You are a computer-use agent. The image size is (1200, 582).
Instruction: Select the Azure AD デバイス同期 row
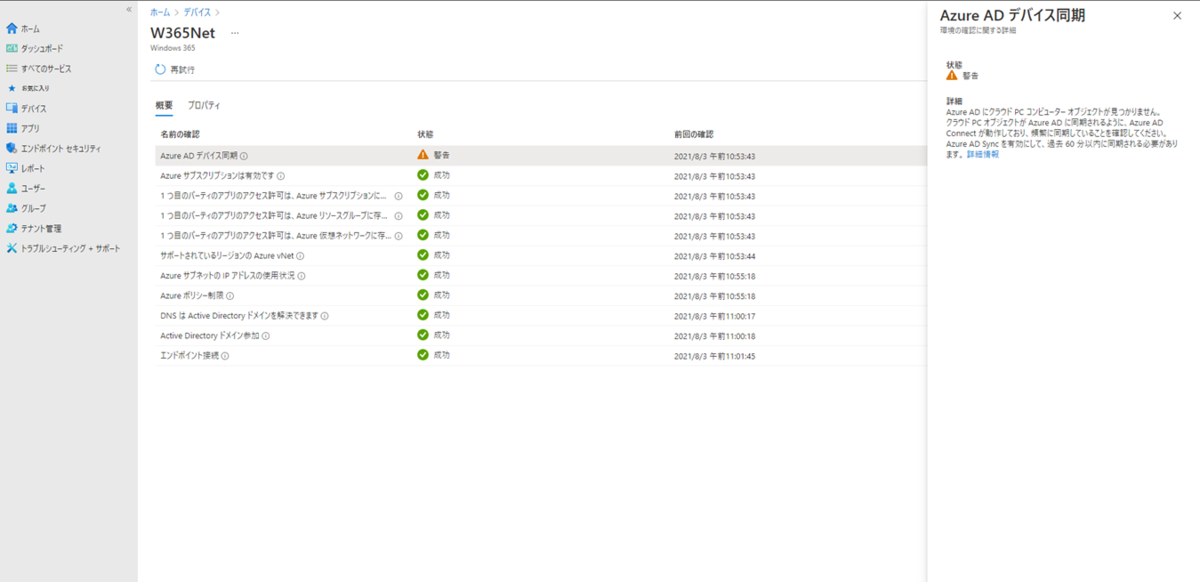click(x=541, y=156)
